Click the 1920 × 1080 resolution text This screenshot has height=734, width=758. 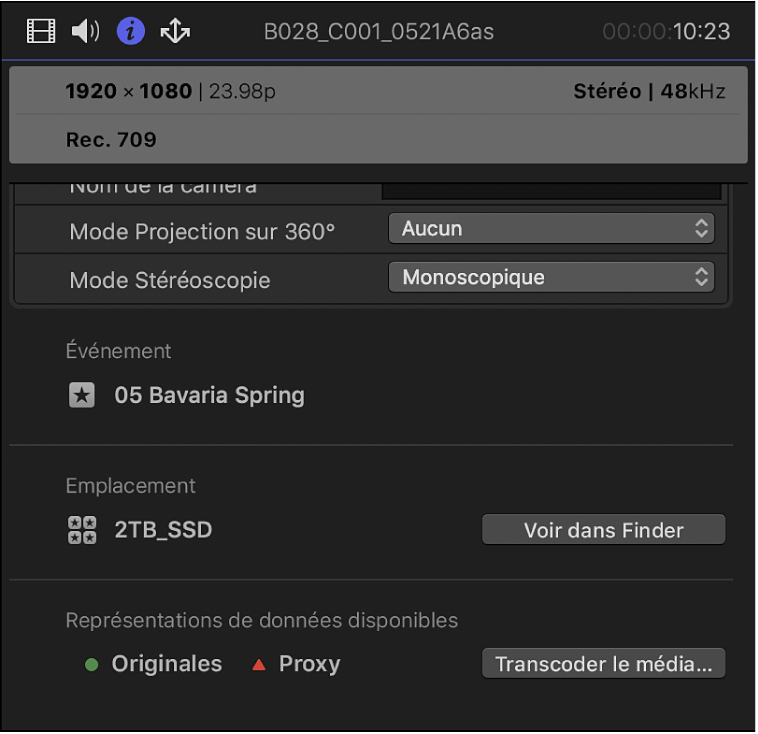(x=128, y=91)
